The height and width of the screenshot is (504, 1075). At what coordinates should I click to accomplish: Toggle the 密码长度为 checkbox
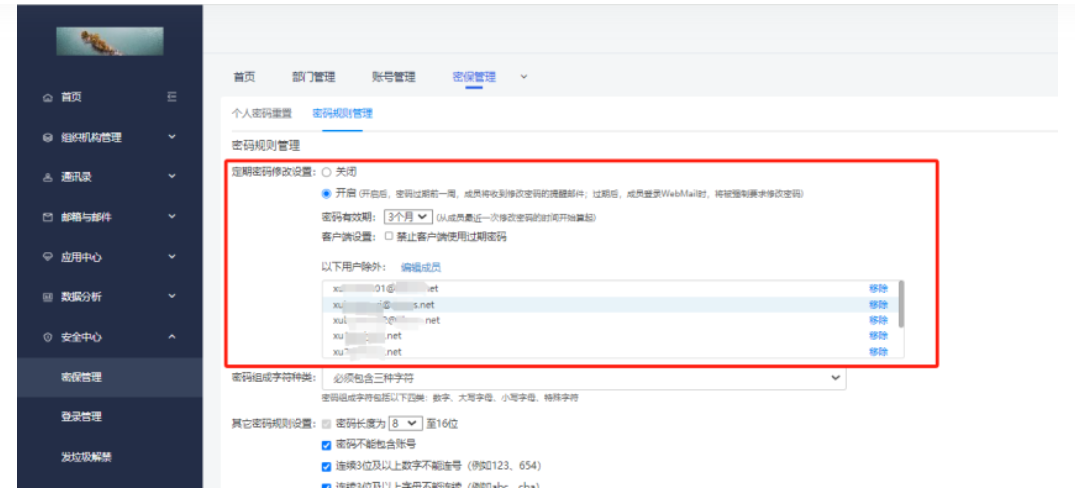coord(326,424)
